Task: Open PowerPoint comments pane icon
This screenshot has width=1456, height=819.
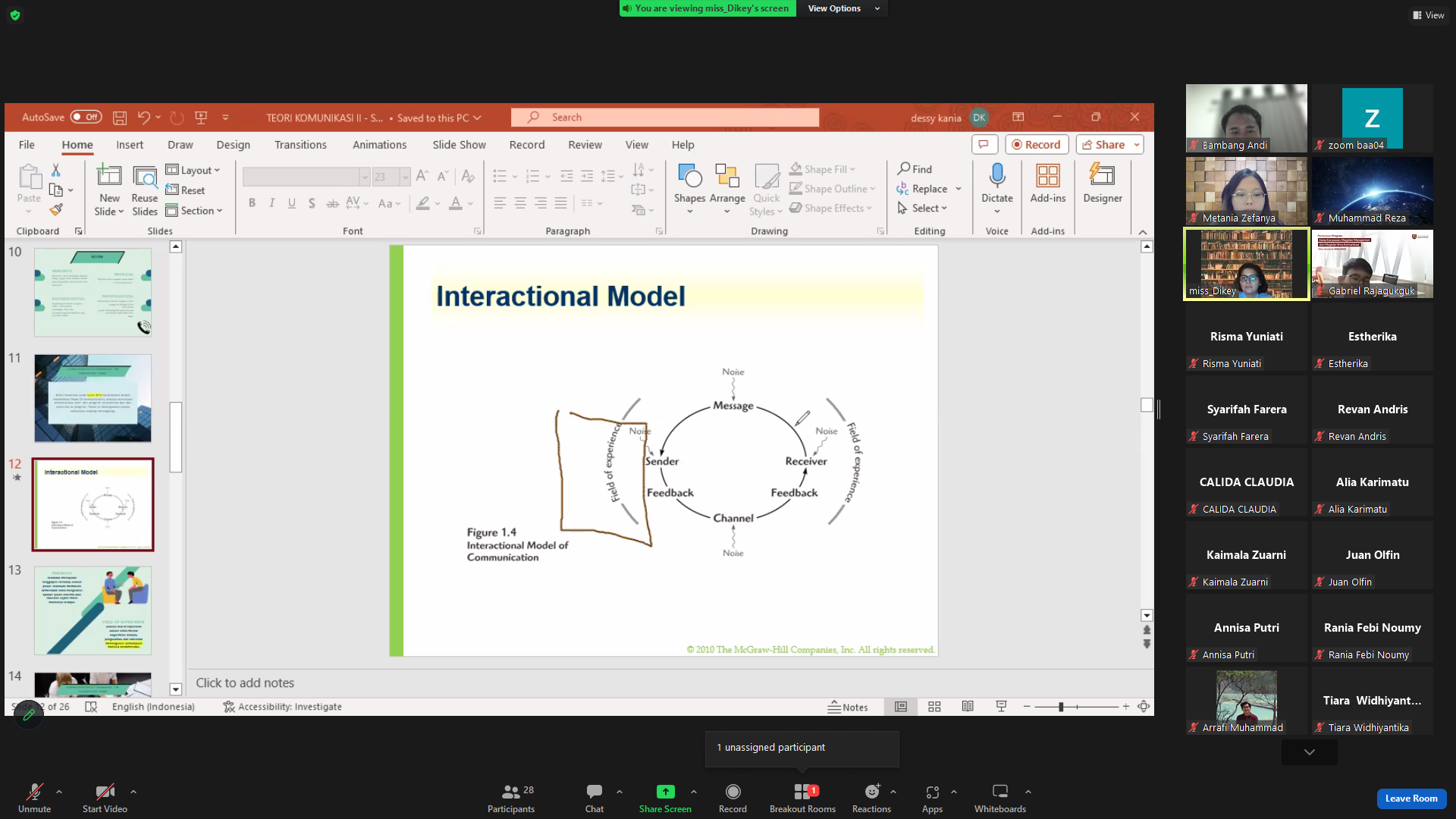Action: [x=984, y=145]
